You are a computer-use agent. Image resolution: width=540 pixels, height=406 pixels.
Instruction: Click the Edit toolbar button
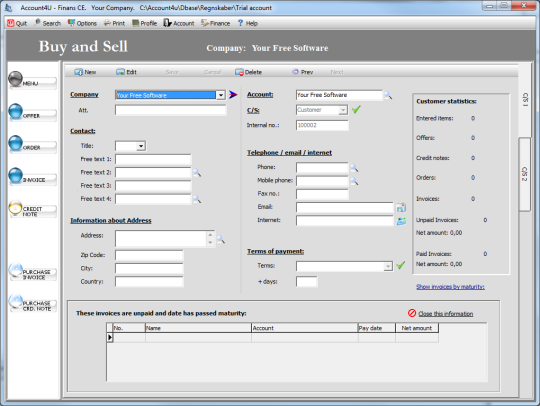[x=126, y=72]
